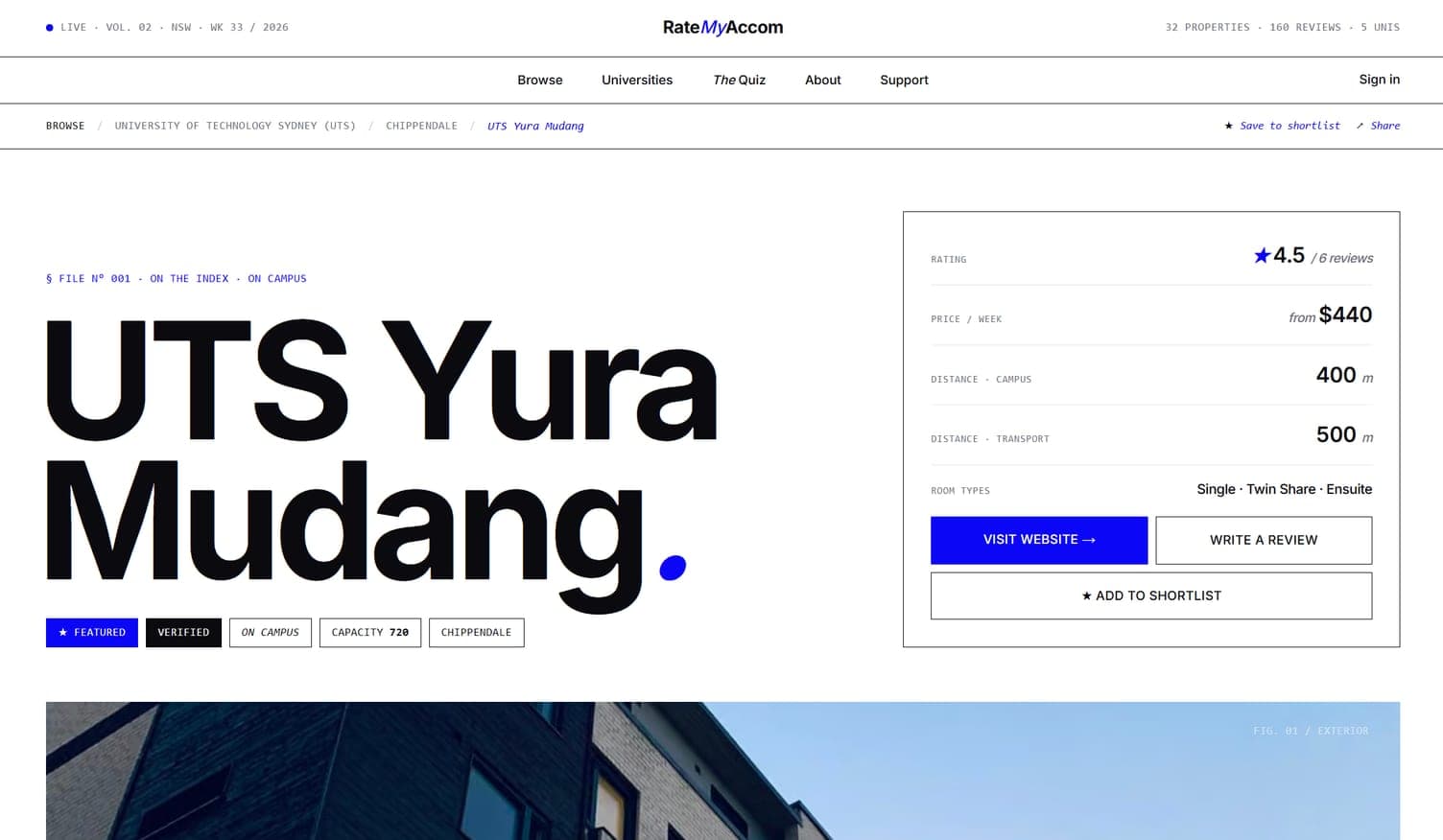Go to the Universities page
This screenshot has width=1443, height=840.
(x=637, y=80)
